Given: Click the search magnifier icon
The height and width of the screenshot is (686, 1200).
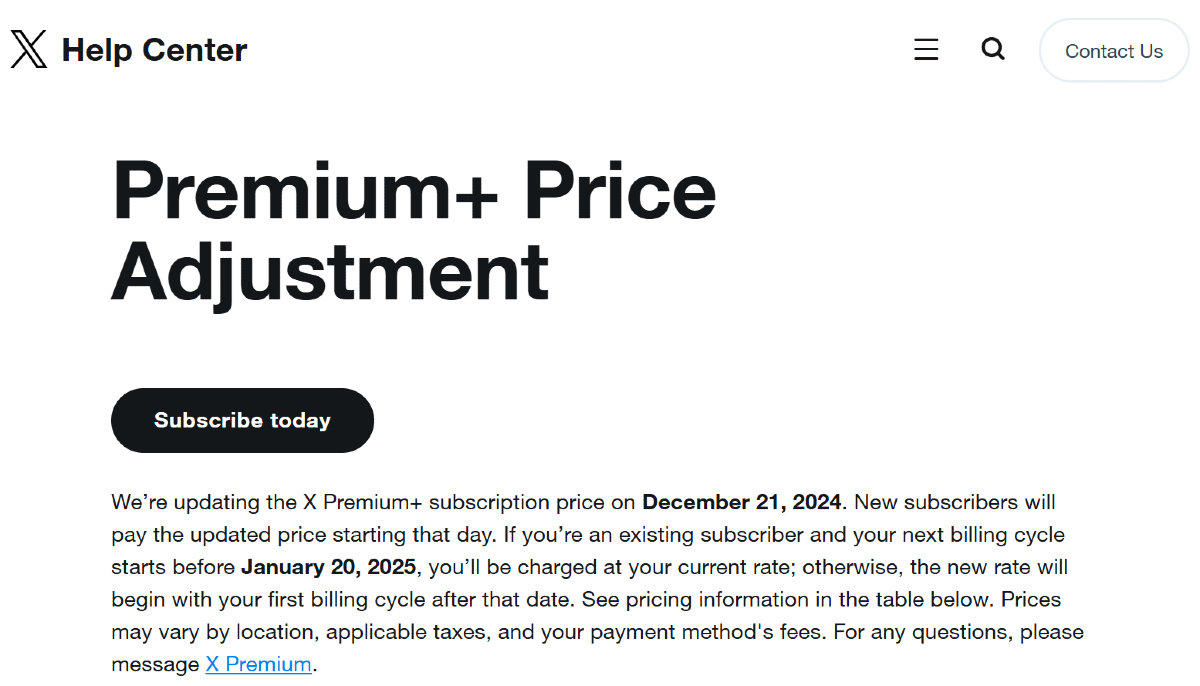Looking at the screenshot, I should (992, 49).
